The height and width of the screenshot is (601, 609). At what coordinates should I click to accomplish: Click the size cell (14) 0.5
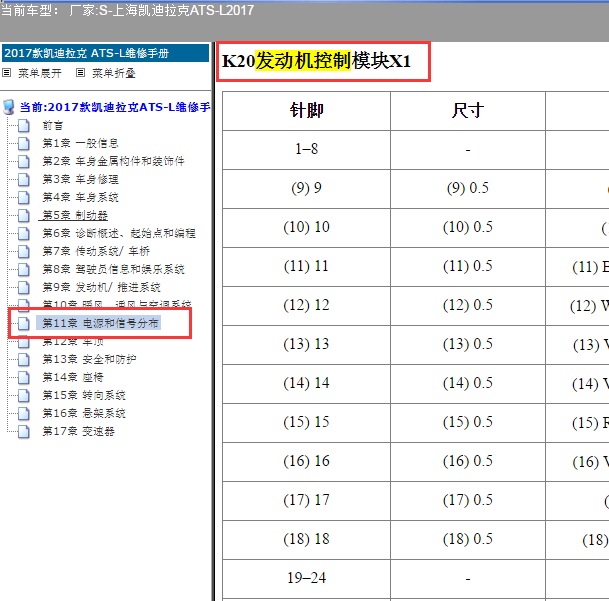point(468,384)
